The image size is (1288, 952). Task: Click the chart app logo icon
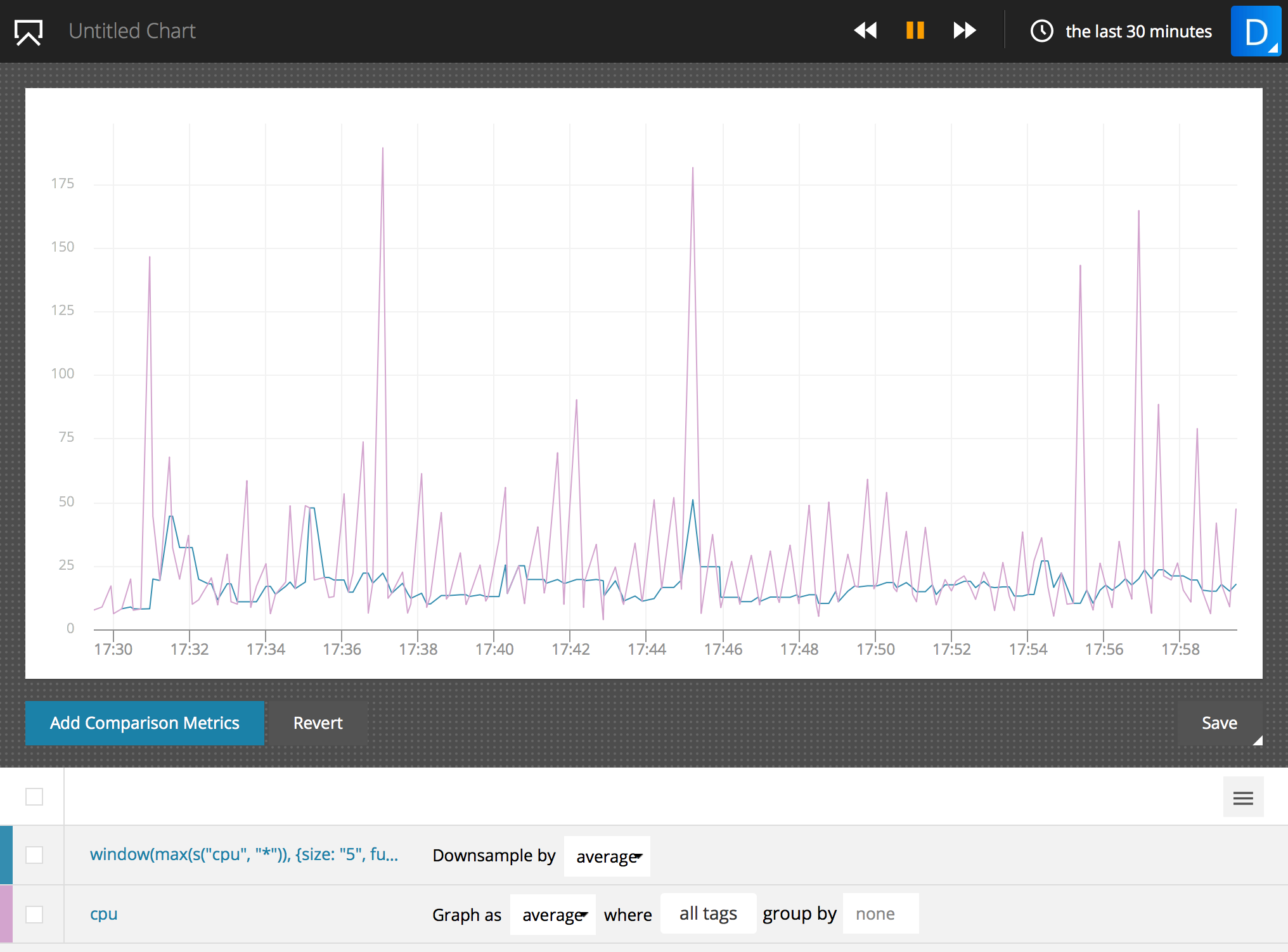point(29,32)
